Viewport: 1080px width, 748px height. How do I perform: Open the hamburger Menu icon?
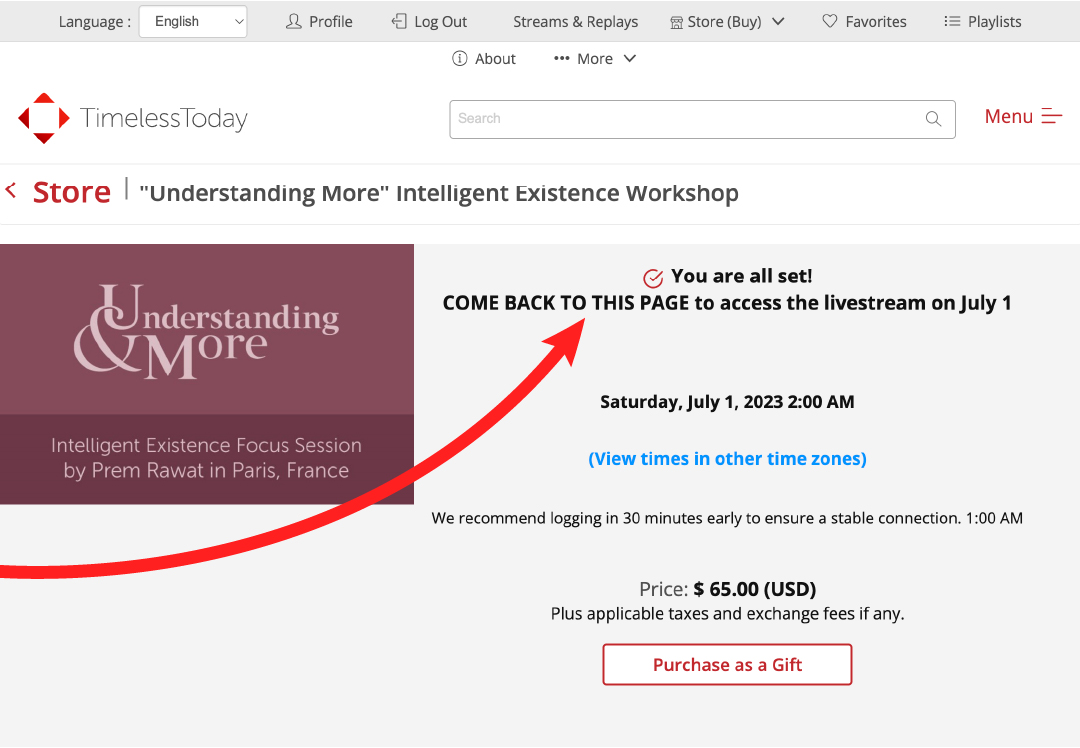1052,116
